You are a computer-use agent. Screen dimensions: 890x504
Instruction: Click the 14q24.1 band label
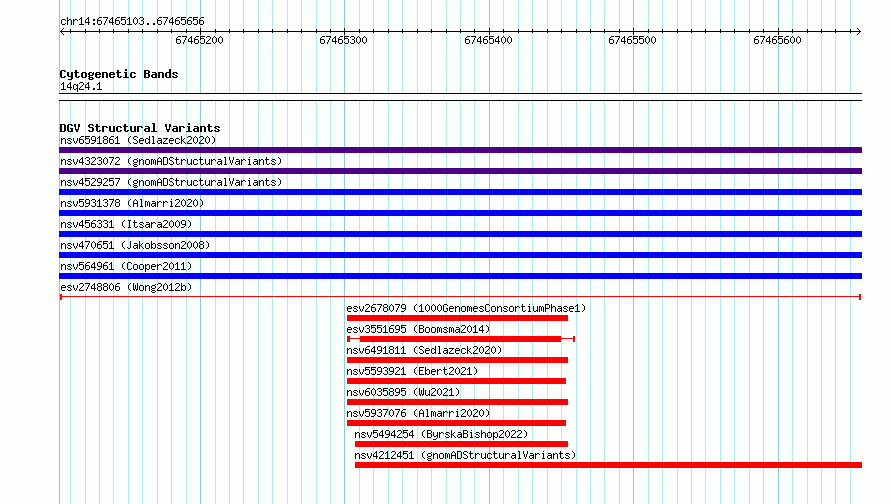tap(81, 86)
